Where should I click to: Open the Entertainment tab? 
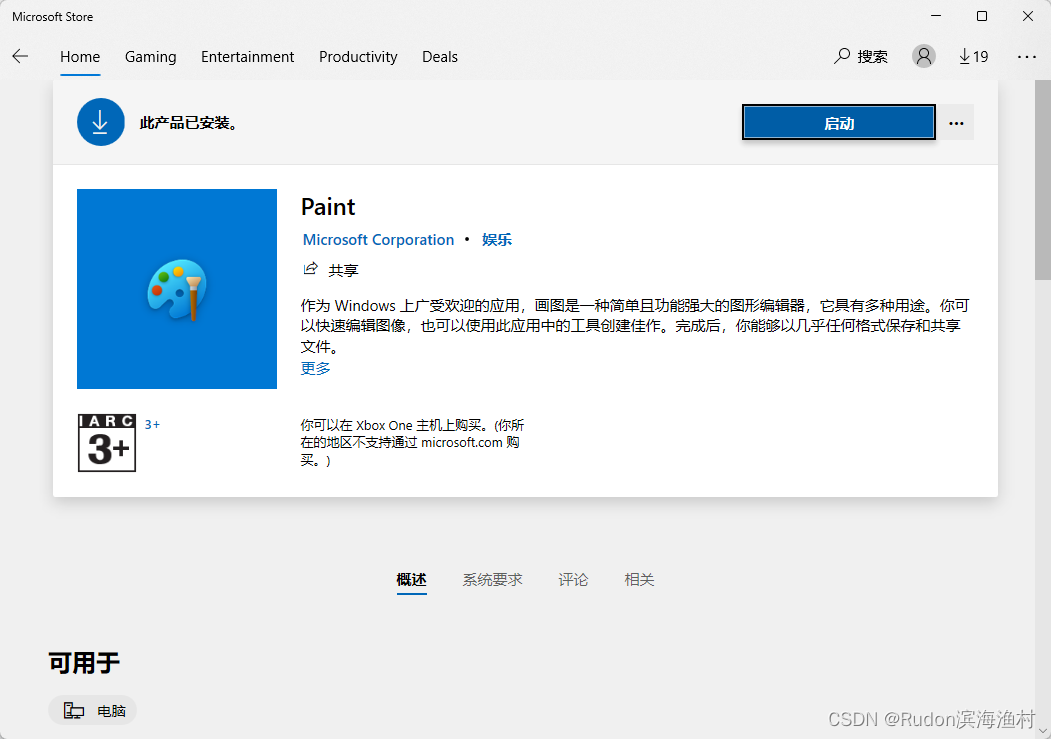pyautogui.click(x=247, y=57)
